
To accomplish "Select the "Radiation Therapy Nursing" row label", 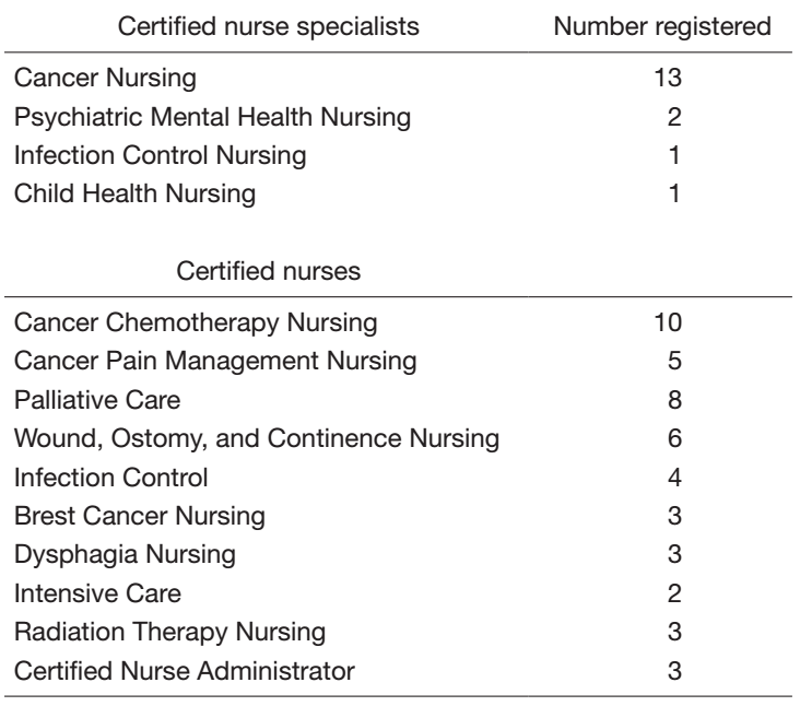I will pos(170,632).
